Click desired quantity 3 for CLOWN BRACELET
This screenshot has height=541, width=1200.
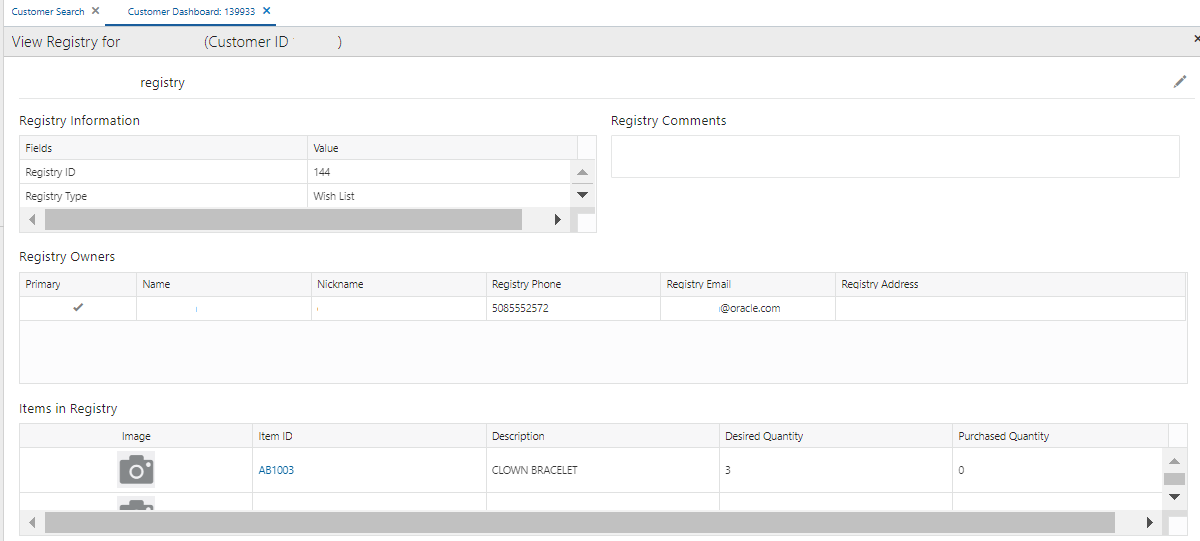click(835, 470)
